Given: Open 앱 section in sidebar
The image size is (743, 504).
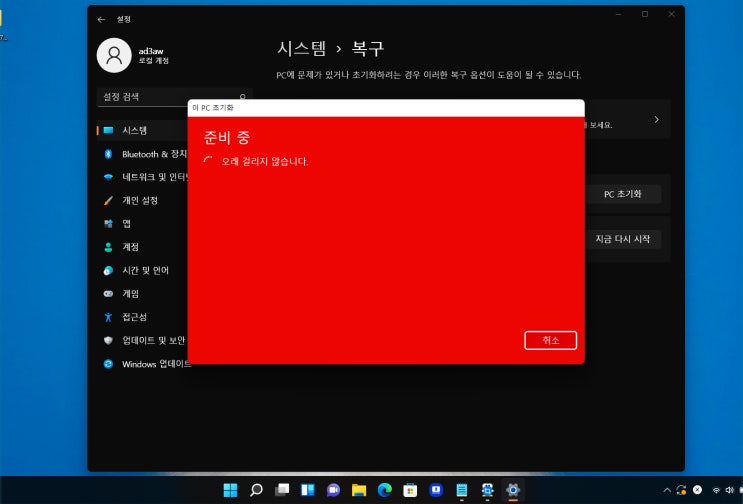Looking at the screenshot, I should point(142,224).
